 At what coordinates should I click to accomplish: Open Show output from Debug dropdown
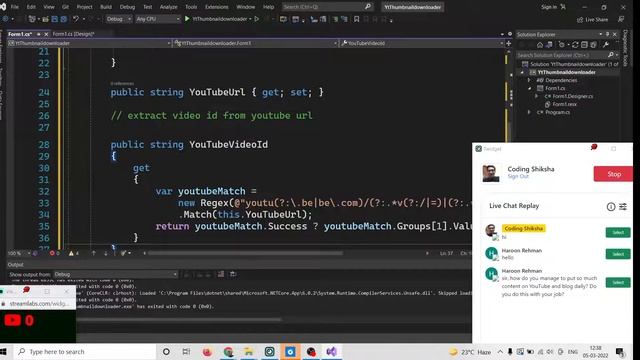116,274
